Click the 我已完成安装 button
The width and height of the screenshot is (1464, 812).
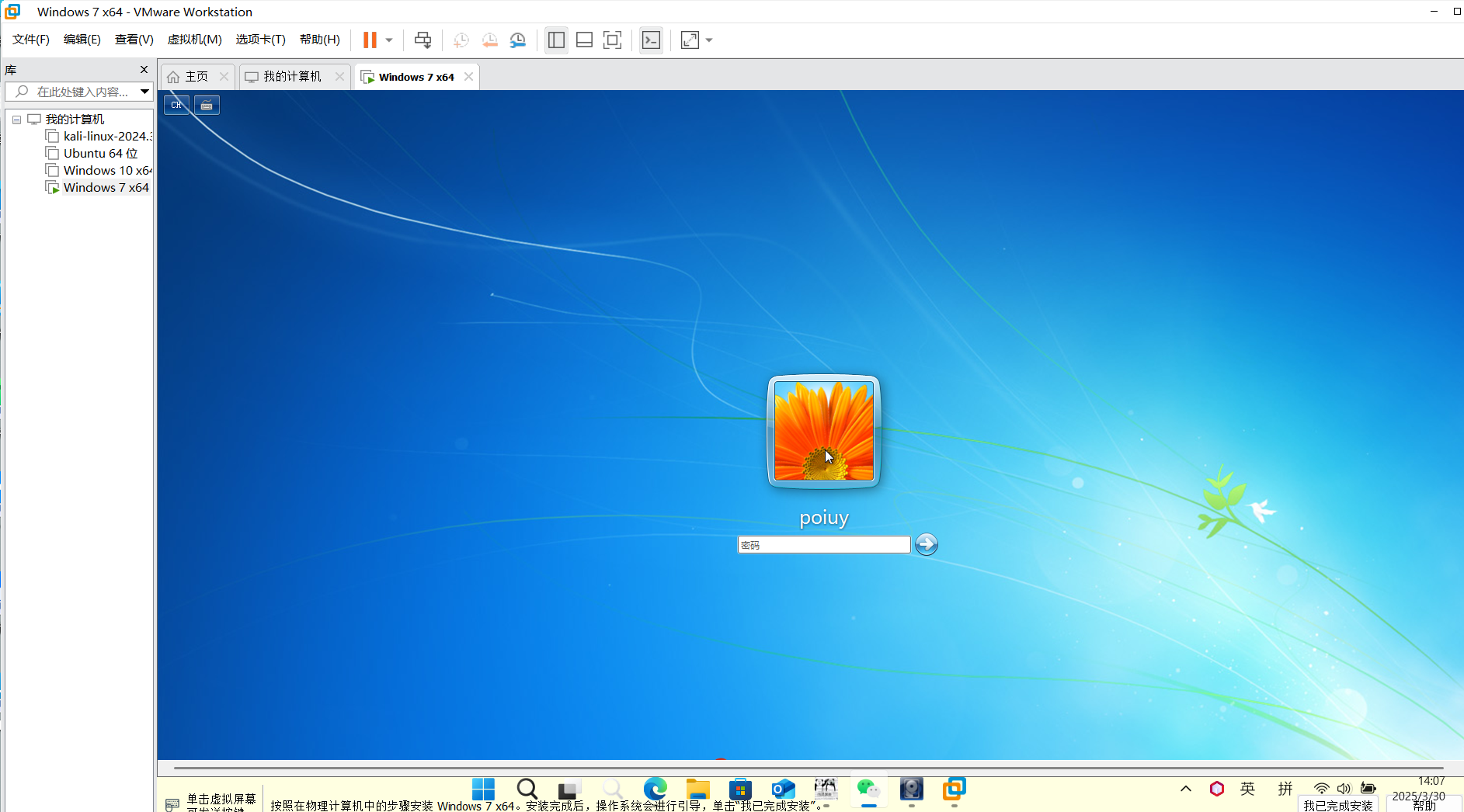pos(1338,805)
